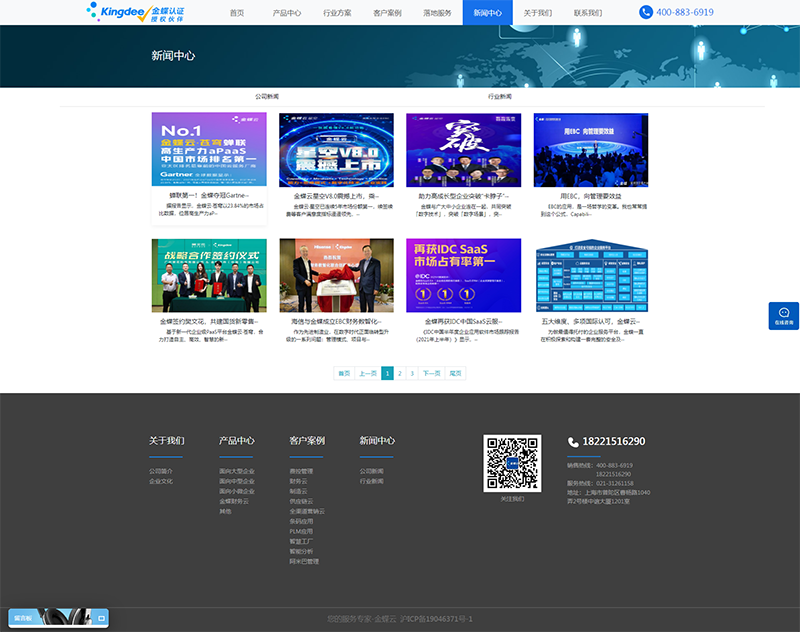Open the footer link 金蝶财务云

[x=234, y=501]
